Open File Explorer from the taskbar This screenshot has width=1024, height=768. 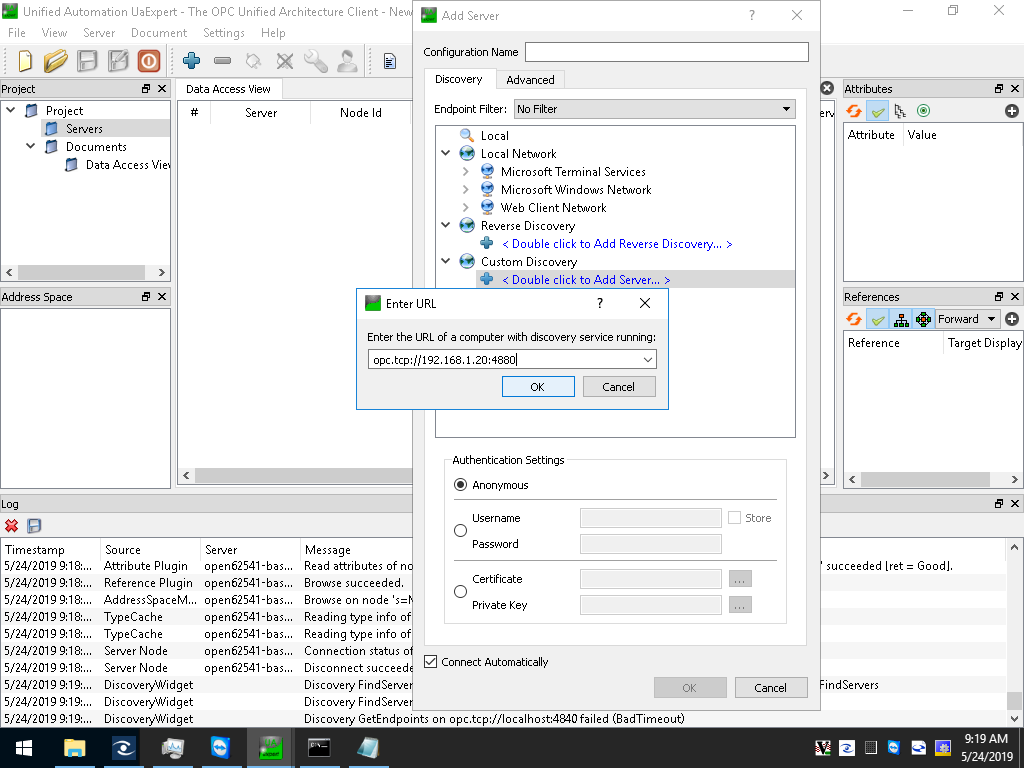pos(74,748)
